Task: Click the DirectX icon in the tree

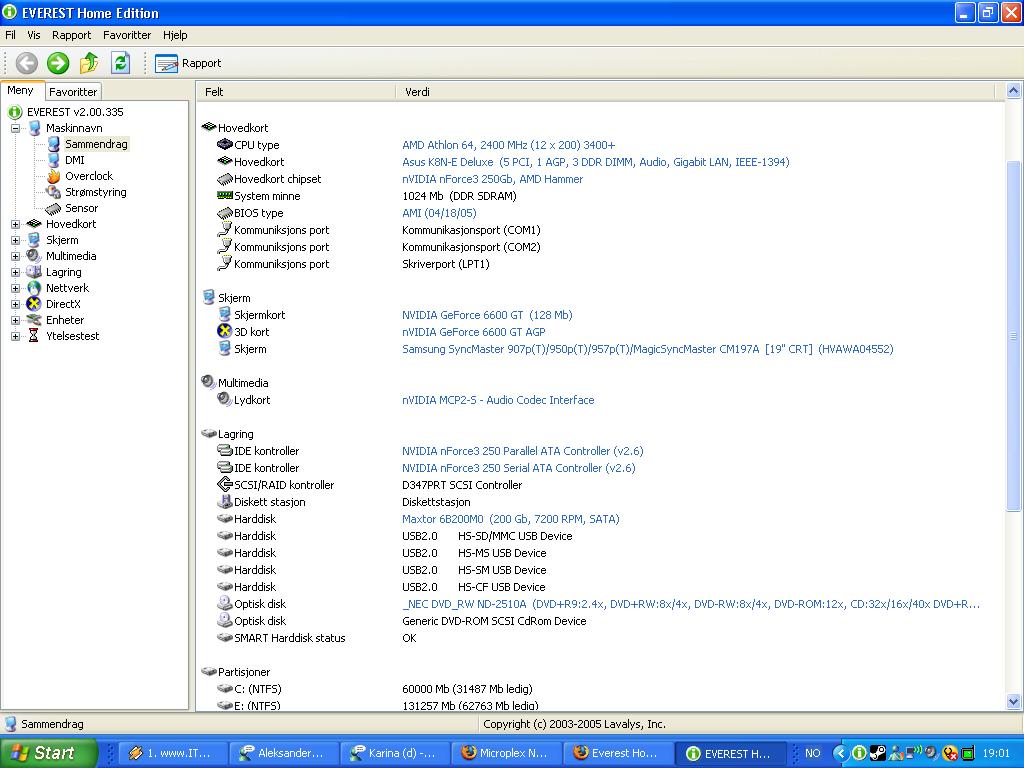Action: [34, 304]
